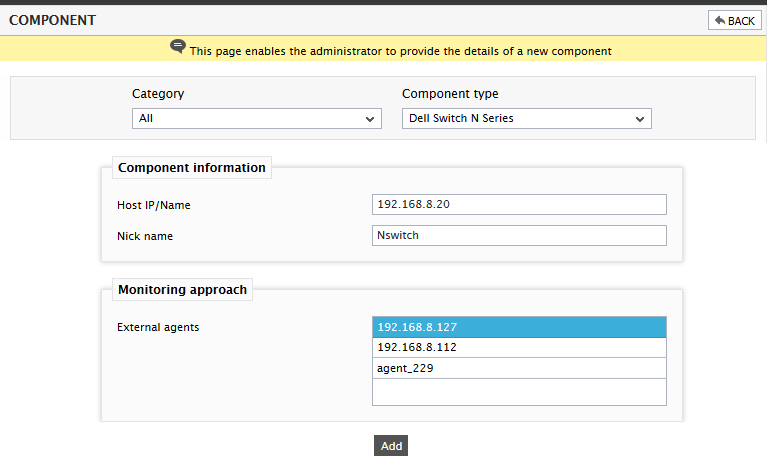The image size is (767, 465).
Task: Click the yellow information banner text
Action: (x=401, y=51)
